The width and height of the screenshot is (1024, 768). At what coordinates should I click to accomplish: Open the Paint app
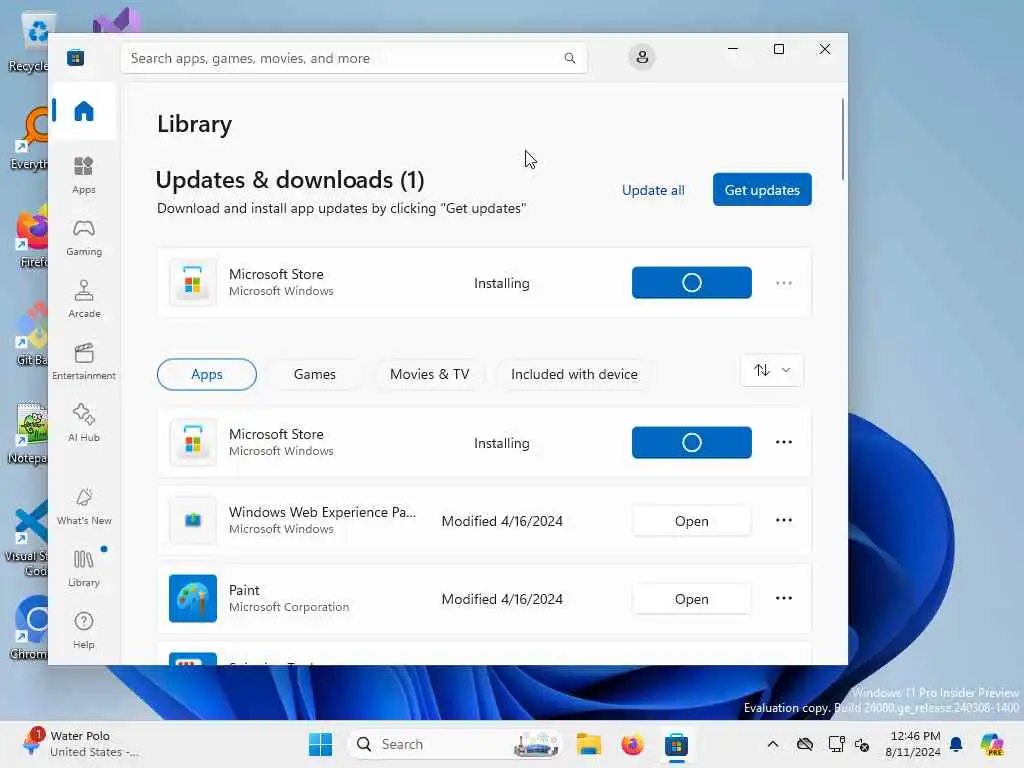[692, 599]
